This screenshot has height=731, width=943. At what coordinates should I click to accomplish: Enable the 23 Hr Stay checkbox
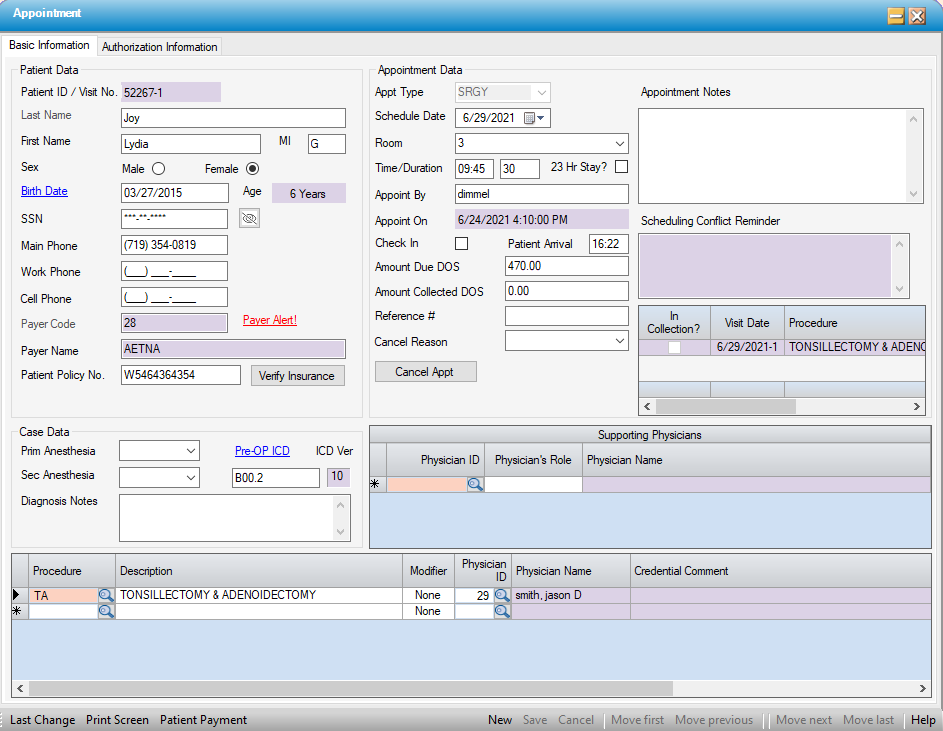(x=621, y=167)
